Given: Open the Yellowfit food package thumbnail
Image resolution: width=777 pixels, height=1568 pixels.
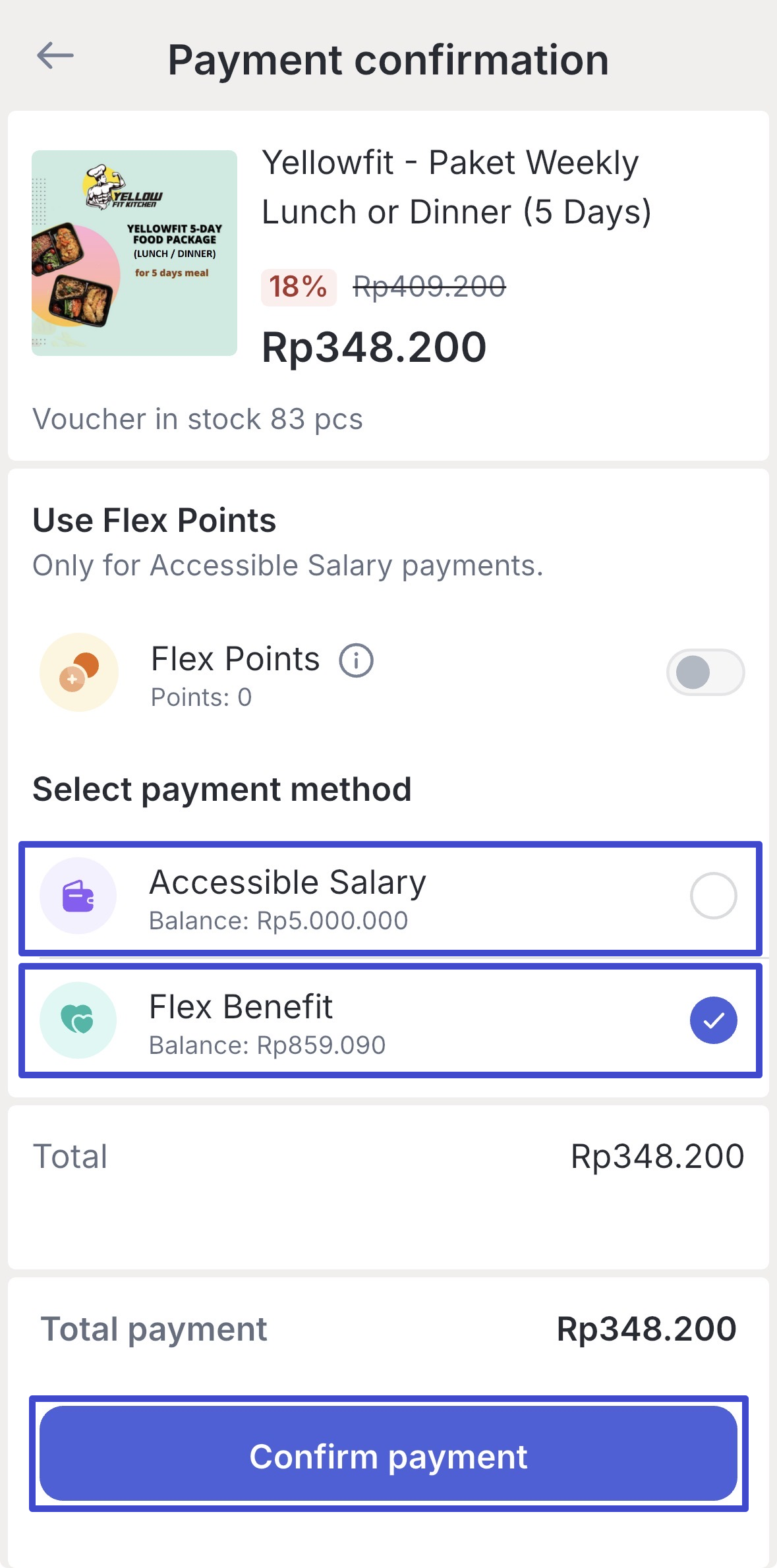Looking at the screenshot, I should coord(134,253).
